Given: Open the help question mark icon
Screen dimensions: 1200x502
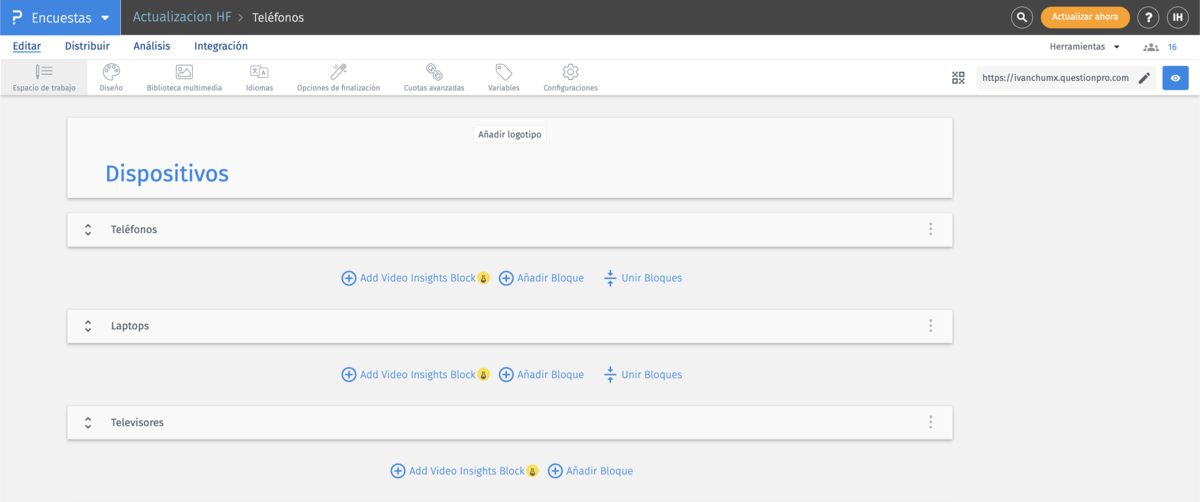Looking at the screenshot, I should (x=1149, y=17).
